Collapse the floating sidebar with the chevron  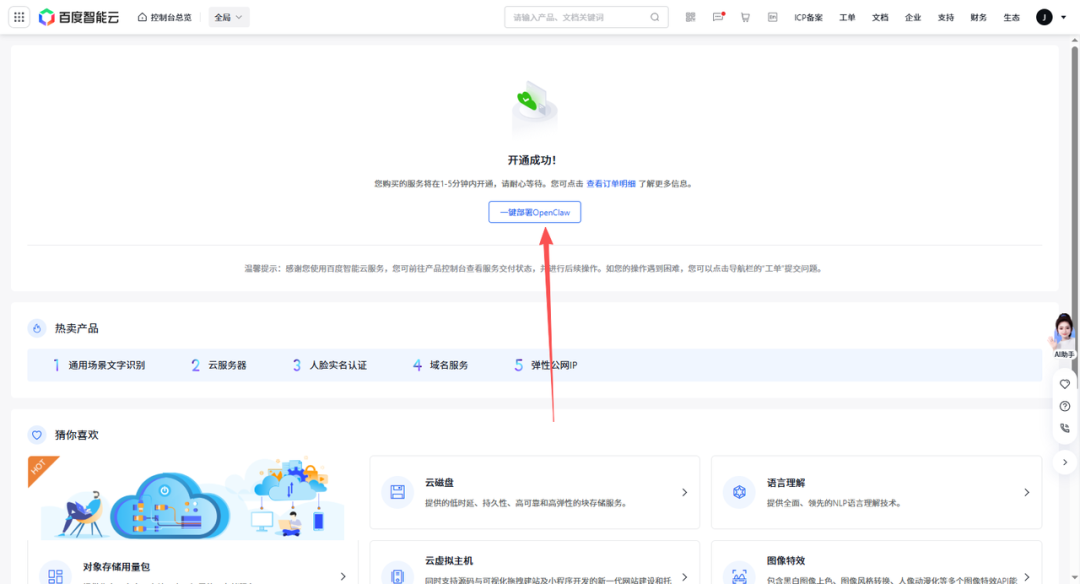1064,462
